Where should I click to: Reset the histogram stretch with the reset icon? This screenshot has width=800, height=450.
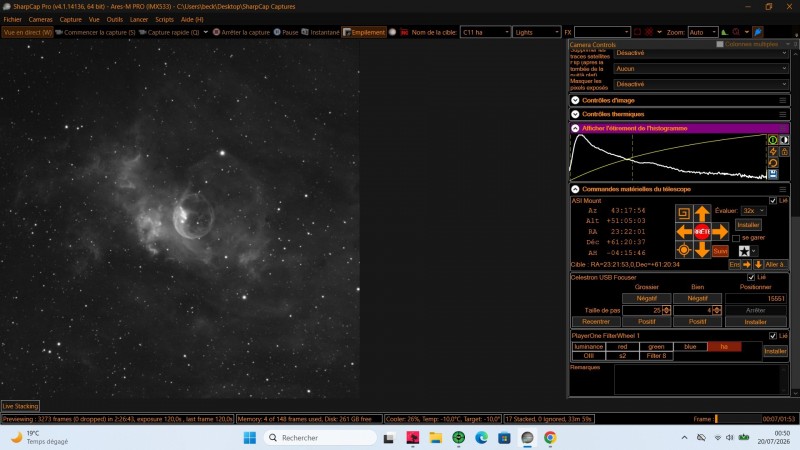(x=773, y=163)
